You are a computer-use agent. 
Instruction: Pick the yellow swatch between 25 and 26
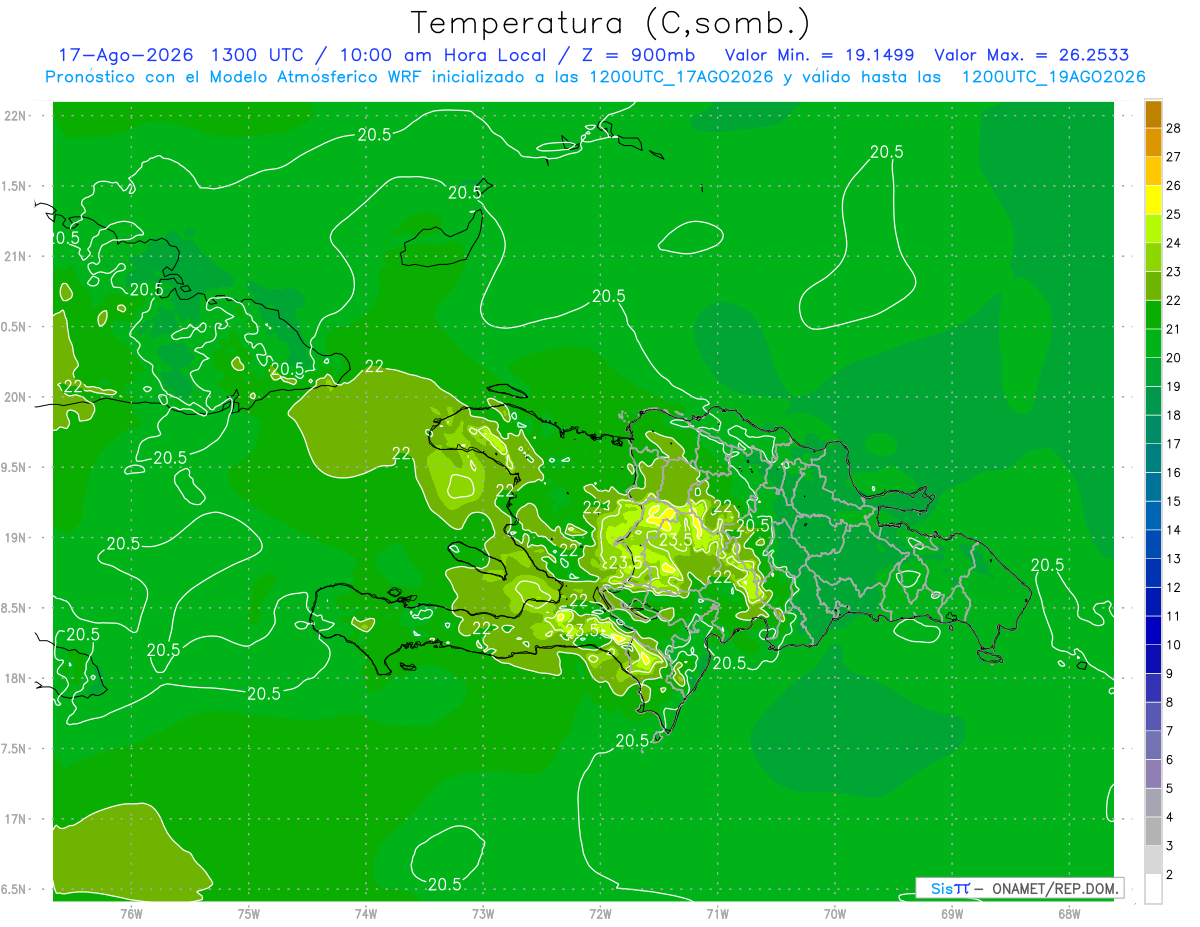click(x=1153, y=200)
